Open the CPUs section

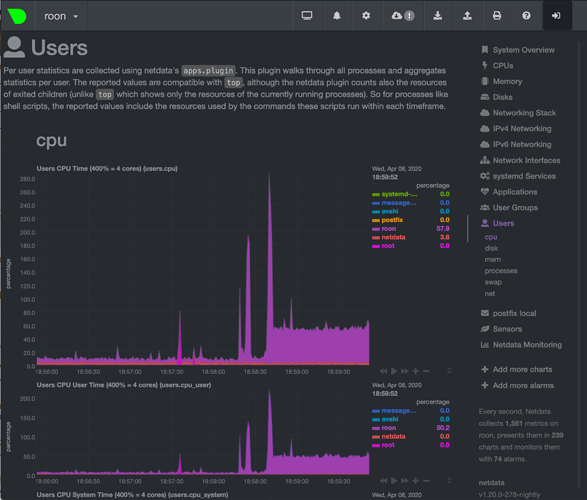[497, 65]
